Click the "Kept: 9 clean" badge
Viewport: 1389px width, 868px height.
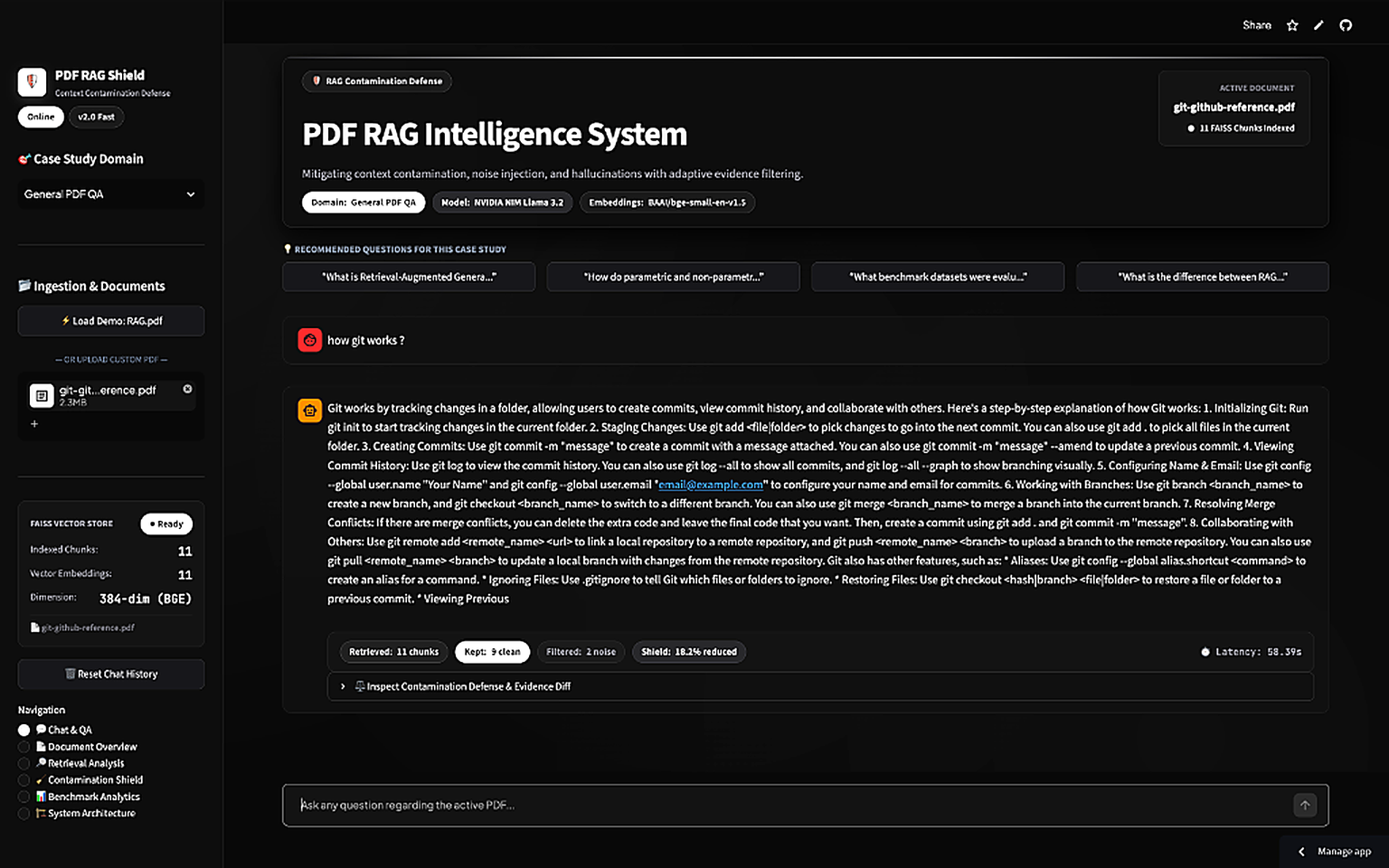(x=493, y=652)
